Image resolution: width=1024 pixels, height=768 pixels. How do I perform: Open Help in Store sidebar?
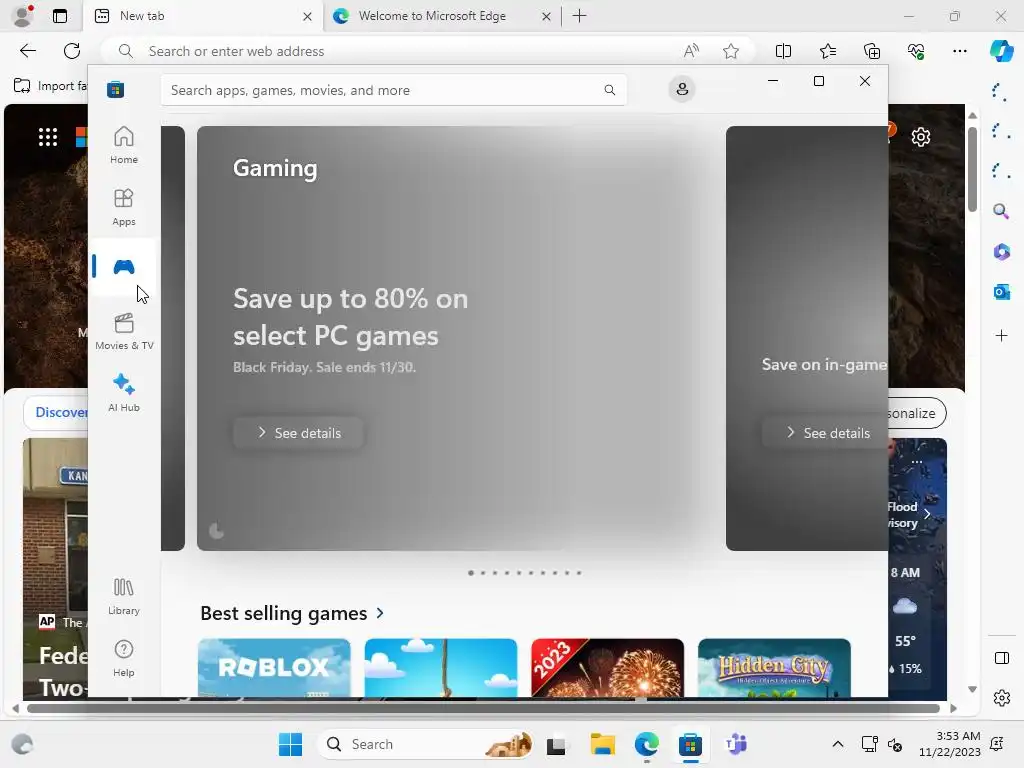(123, 658)
